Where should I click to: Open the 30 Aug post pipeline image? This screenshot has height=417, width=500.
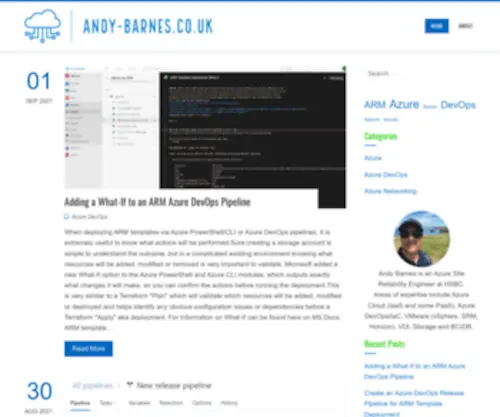(205, 397)
